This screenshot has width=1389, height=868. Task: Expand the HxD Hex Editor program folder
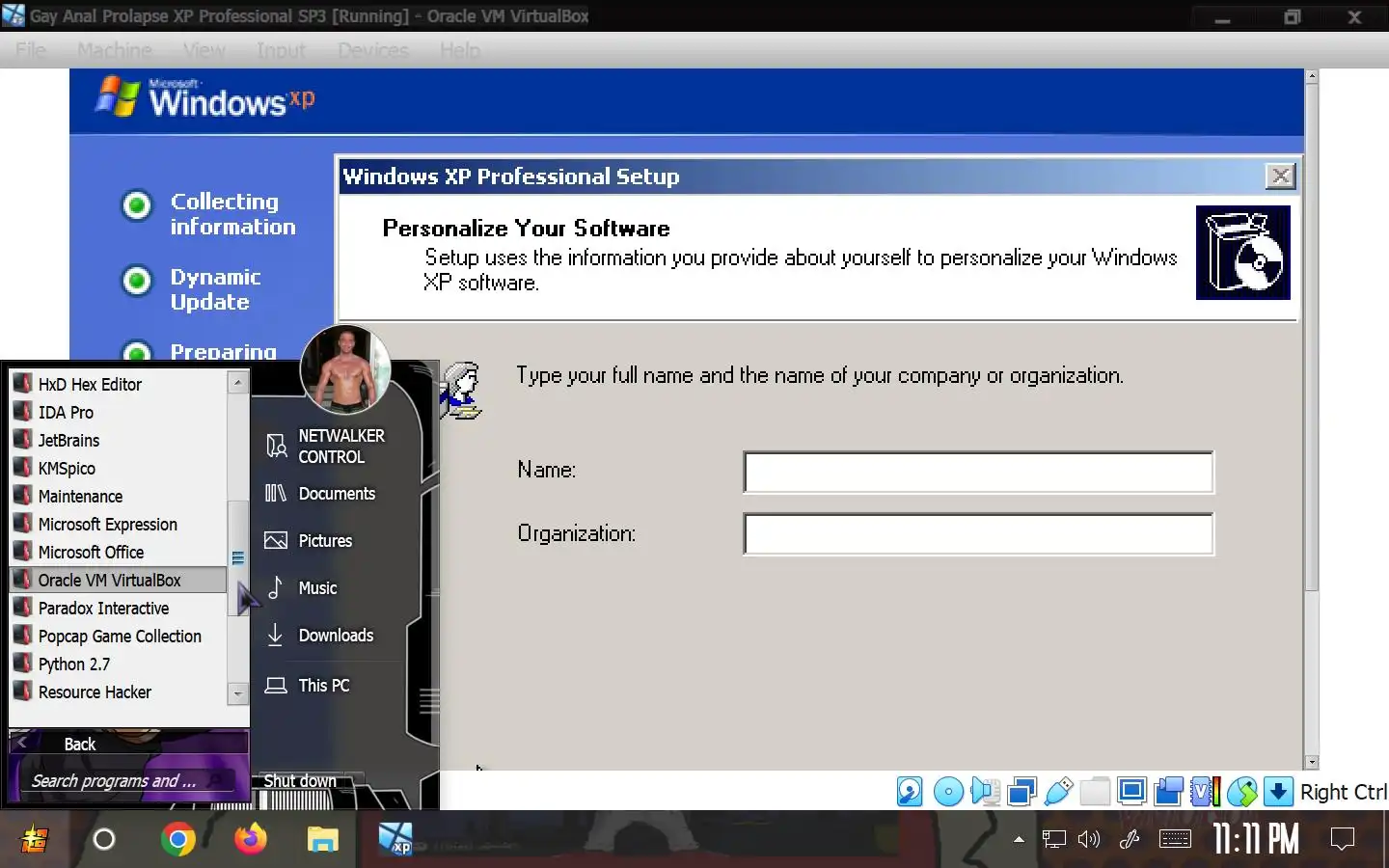click(x=119, y=384)
